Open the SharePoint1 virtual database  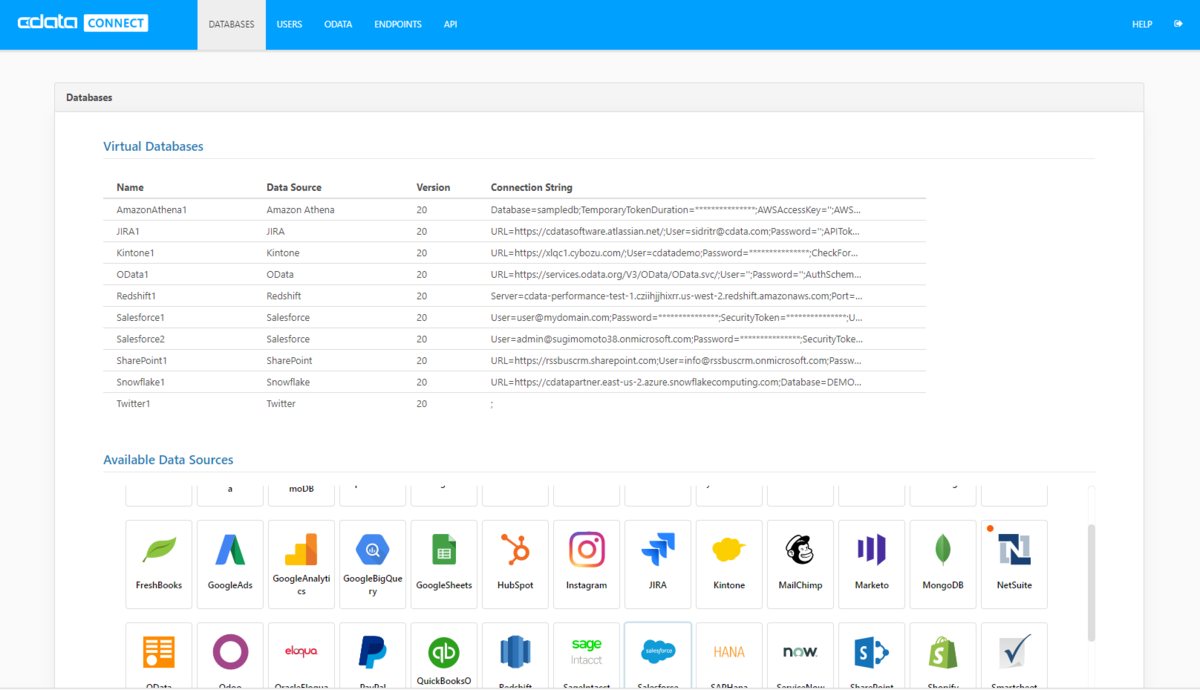point(514,360)
